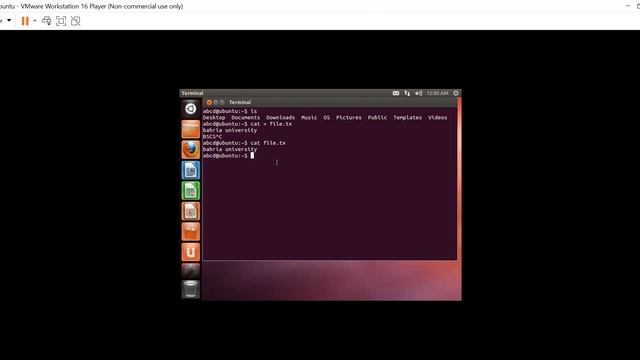Open LibreOffice Impress from the launcher
The width and height of the screenshot is (640, 360).
click(x=191, y=211)
